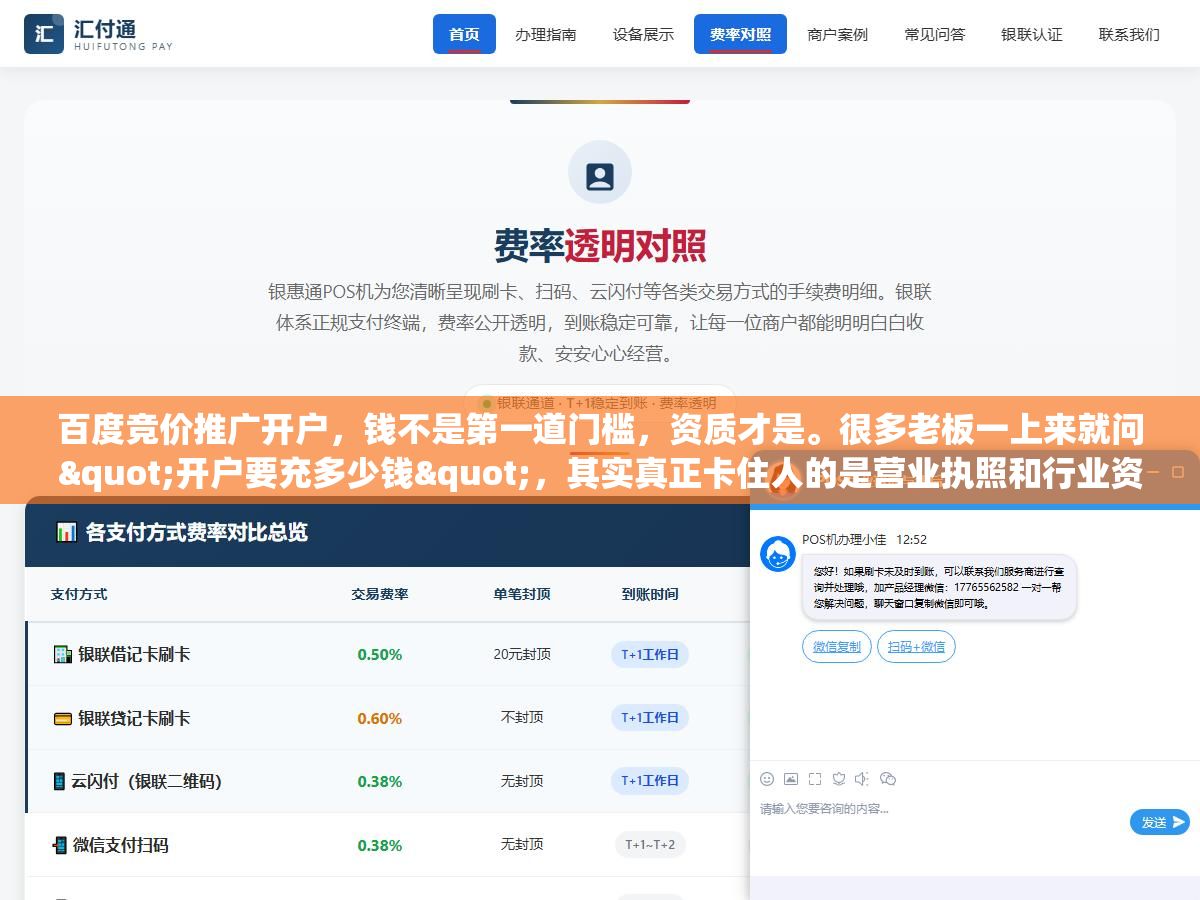Click the 云闪付 (银联二维码) row label
Screen dimensions: 1200x900
pyautogui.click(x=146, y=781)
